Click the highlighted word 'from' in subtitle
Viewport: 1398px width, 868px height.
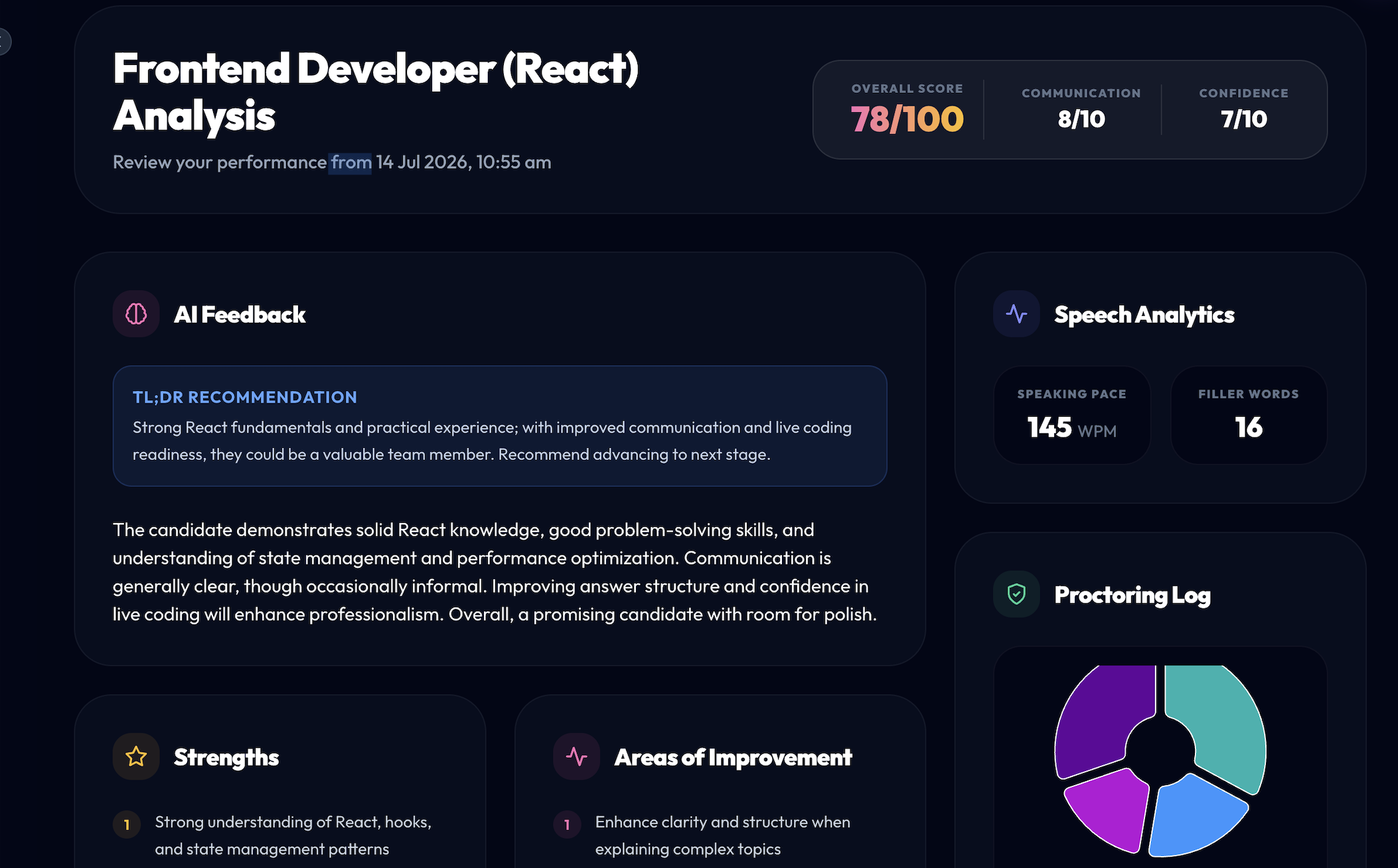coord(351,162)
